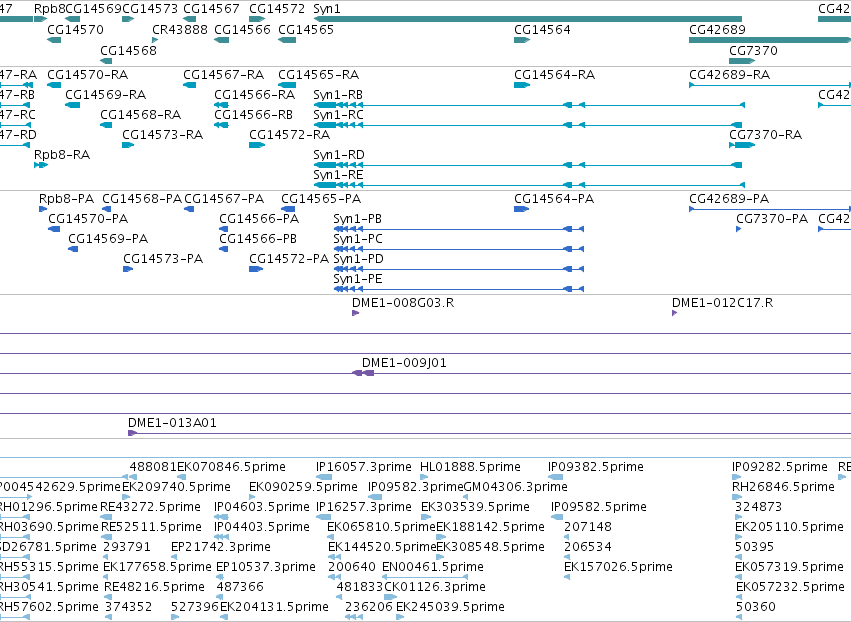851x622 pixels.
Task: Select protein Syn1-PE
Action: (459, 289)
